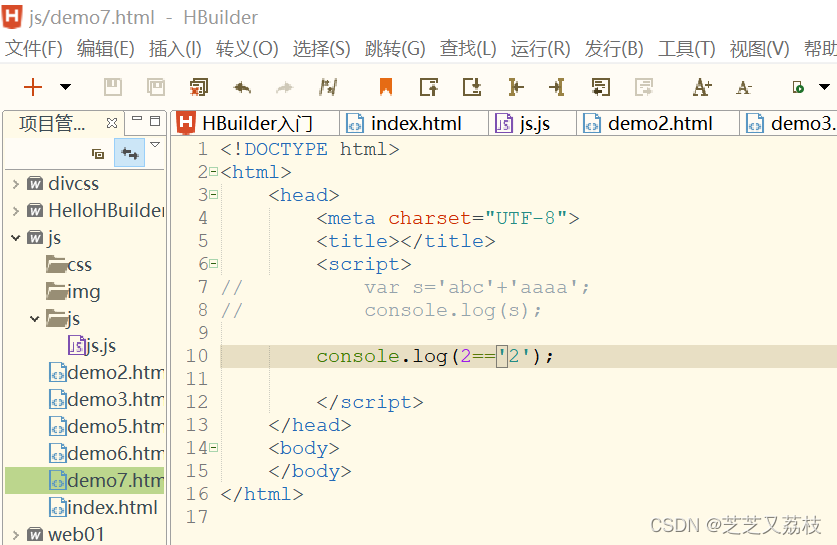This screenshot has width=837, height=545.
Task: Open the run browser dropdown arrow
Action: tap(824, 87)
